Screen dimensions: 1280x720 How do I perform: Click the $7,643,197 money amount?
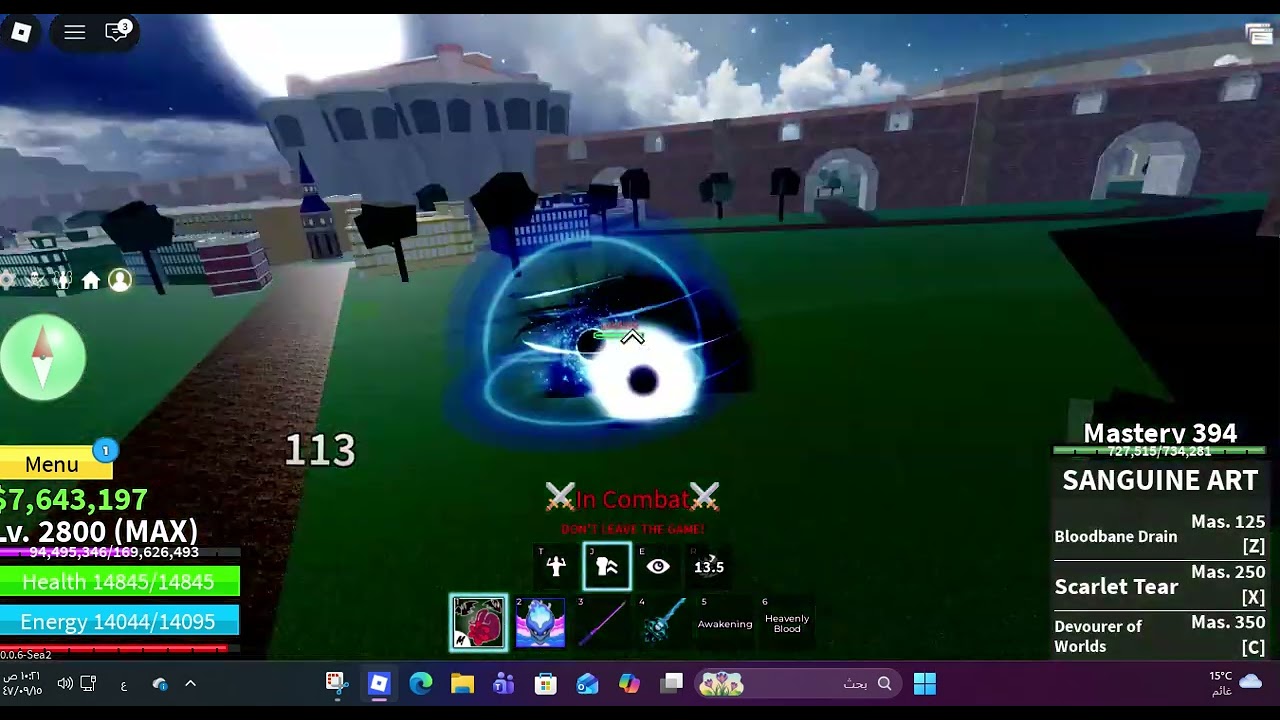coord(74,499)
